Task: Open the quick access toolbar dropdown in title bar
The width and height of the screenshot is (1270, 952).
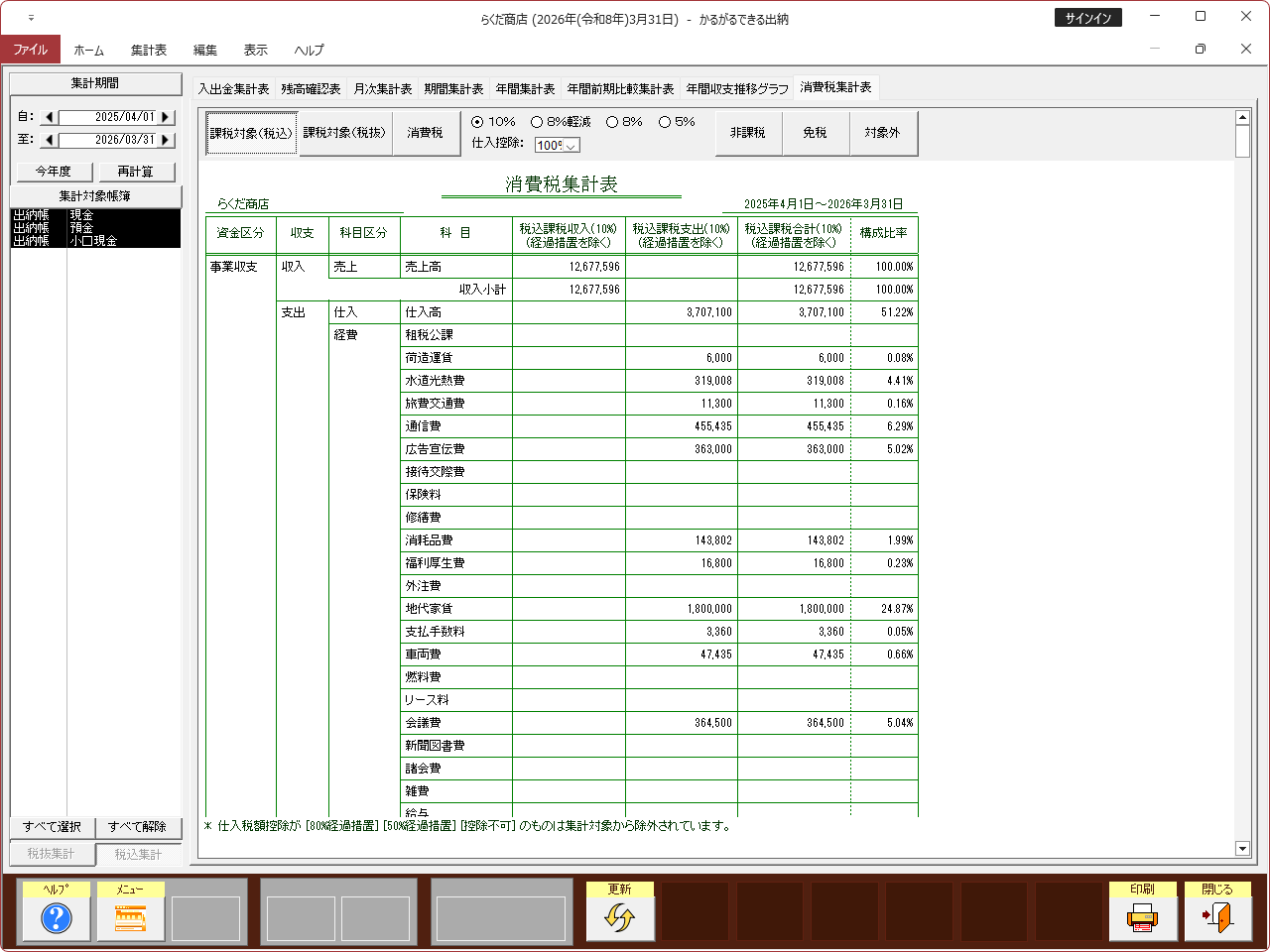Action: (31, 18)
